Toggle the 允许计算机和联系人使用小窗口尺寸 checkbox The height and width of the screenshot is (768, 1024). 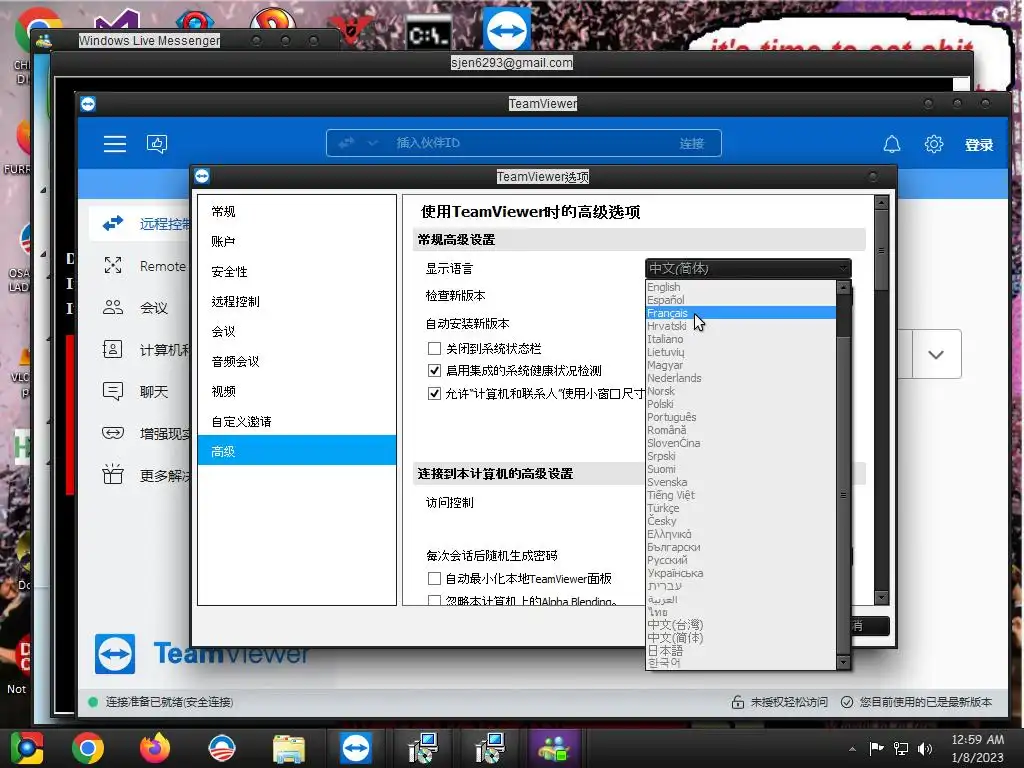[x=434, y=393]
